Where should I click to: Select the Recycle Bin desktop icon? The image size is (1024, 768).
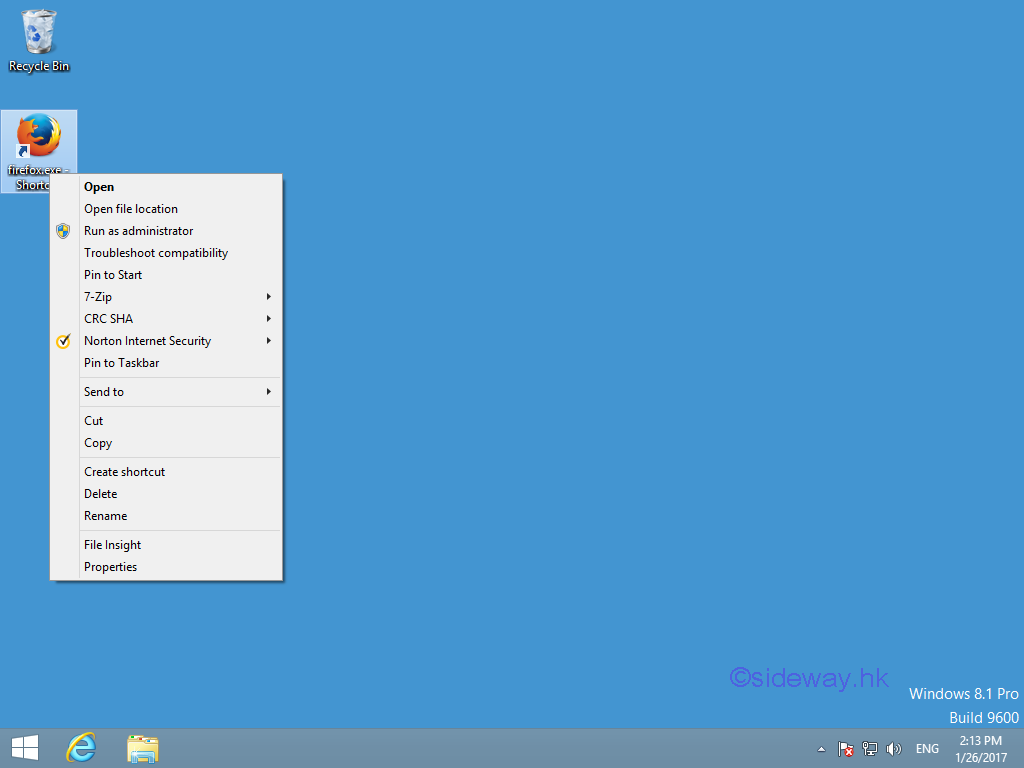39,40
